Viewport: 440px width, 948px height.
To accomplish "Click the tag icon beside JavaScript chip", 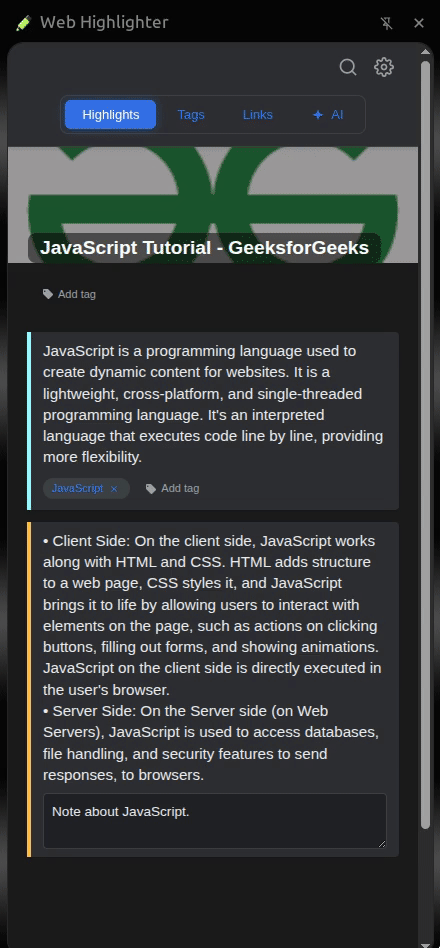I will 151,489.
